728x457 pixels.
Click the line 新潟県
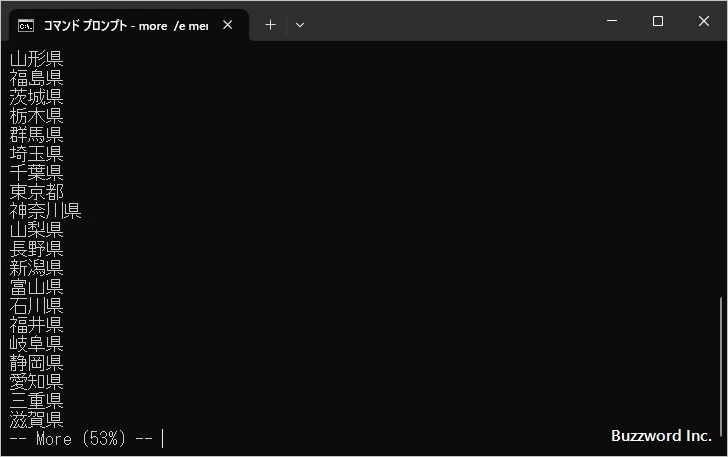click(x=36, y=268)
